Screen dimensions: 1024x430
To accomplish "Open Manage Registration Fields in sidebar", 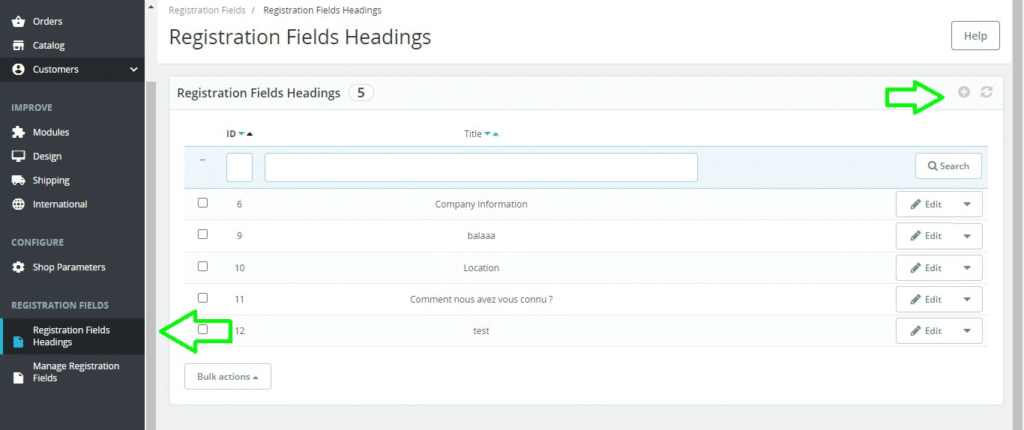I will 75,372.
